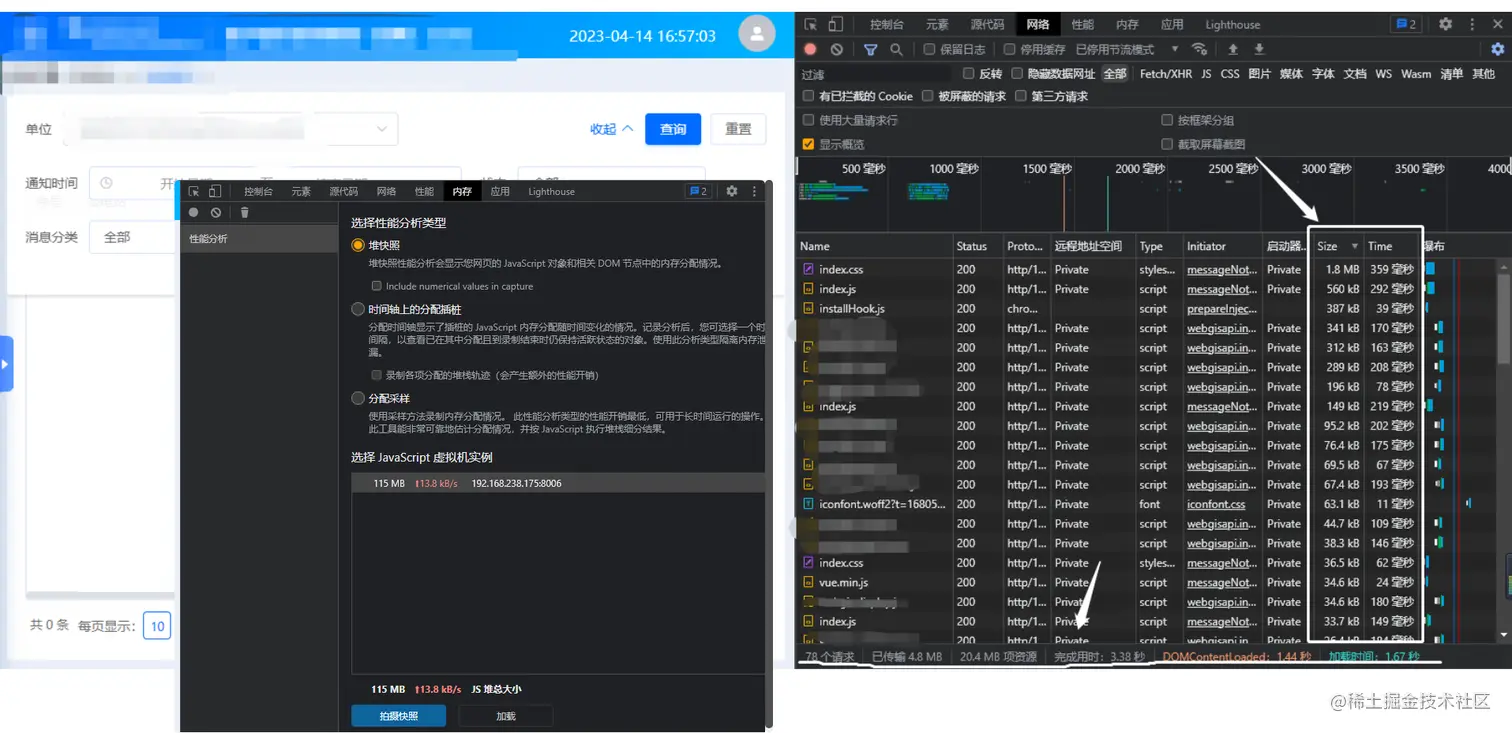
Task: Open Network panel settings blue gear
Action: pos(1497,49)
